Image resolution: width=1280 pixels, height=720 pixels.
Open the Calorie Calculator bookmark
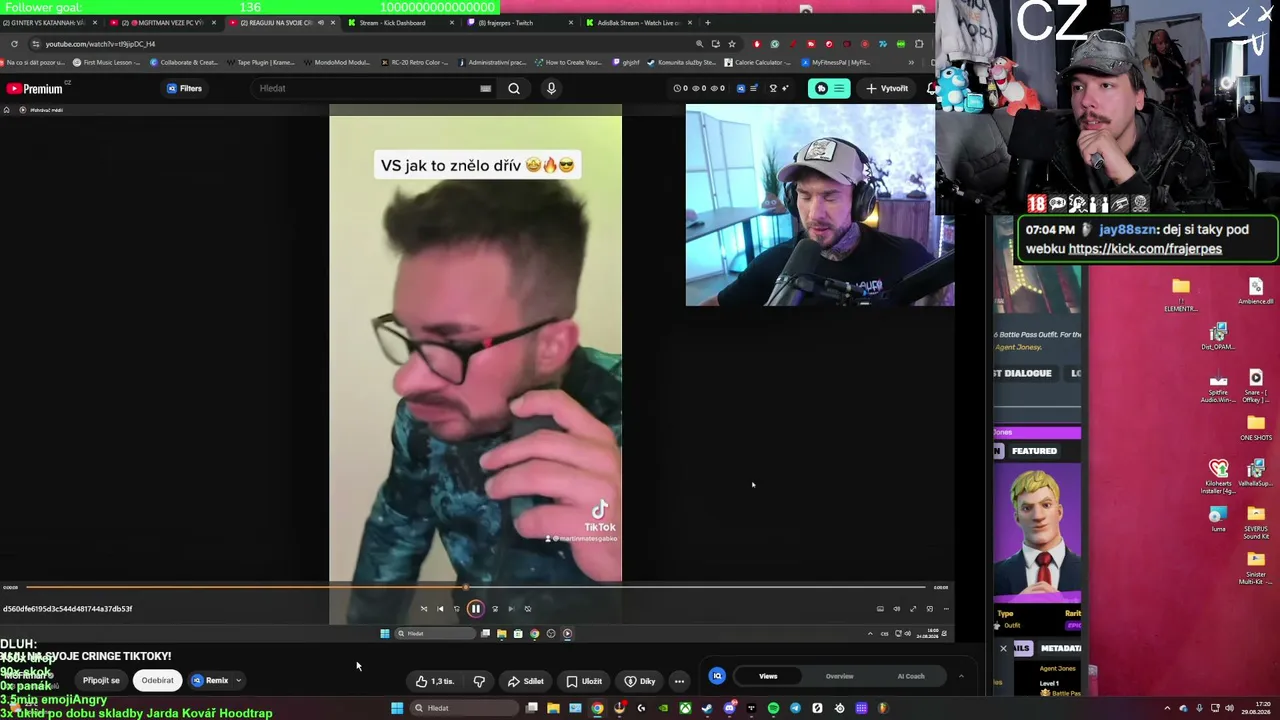758,62
